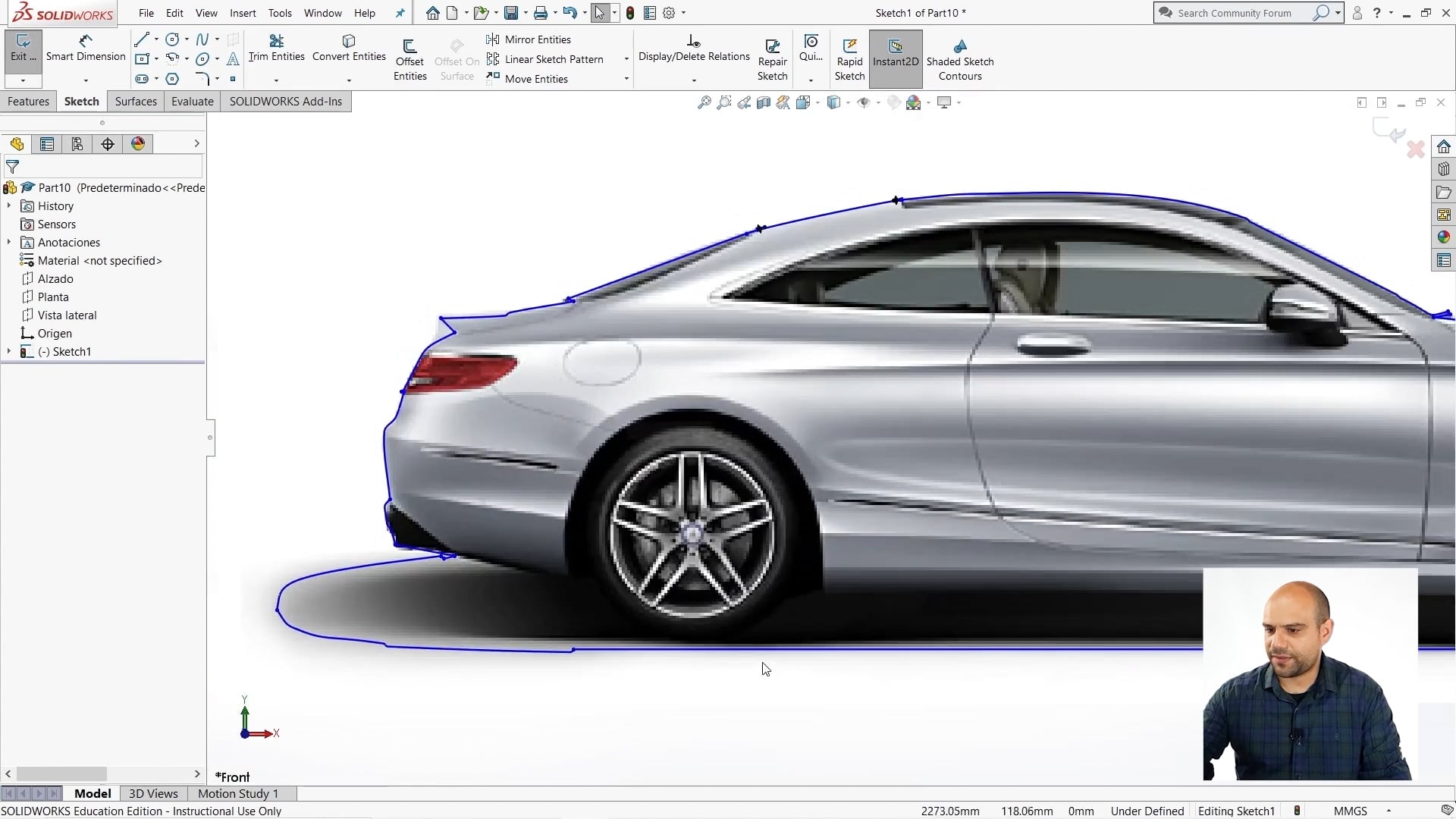Select the Straight Slot tool
Image resolution: width=1456 pixels, height=819 pixels.
142,79
